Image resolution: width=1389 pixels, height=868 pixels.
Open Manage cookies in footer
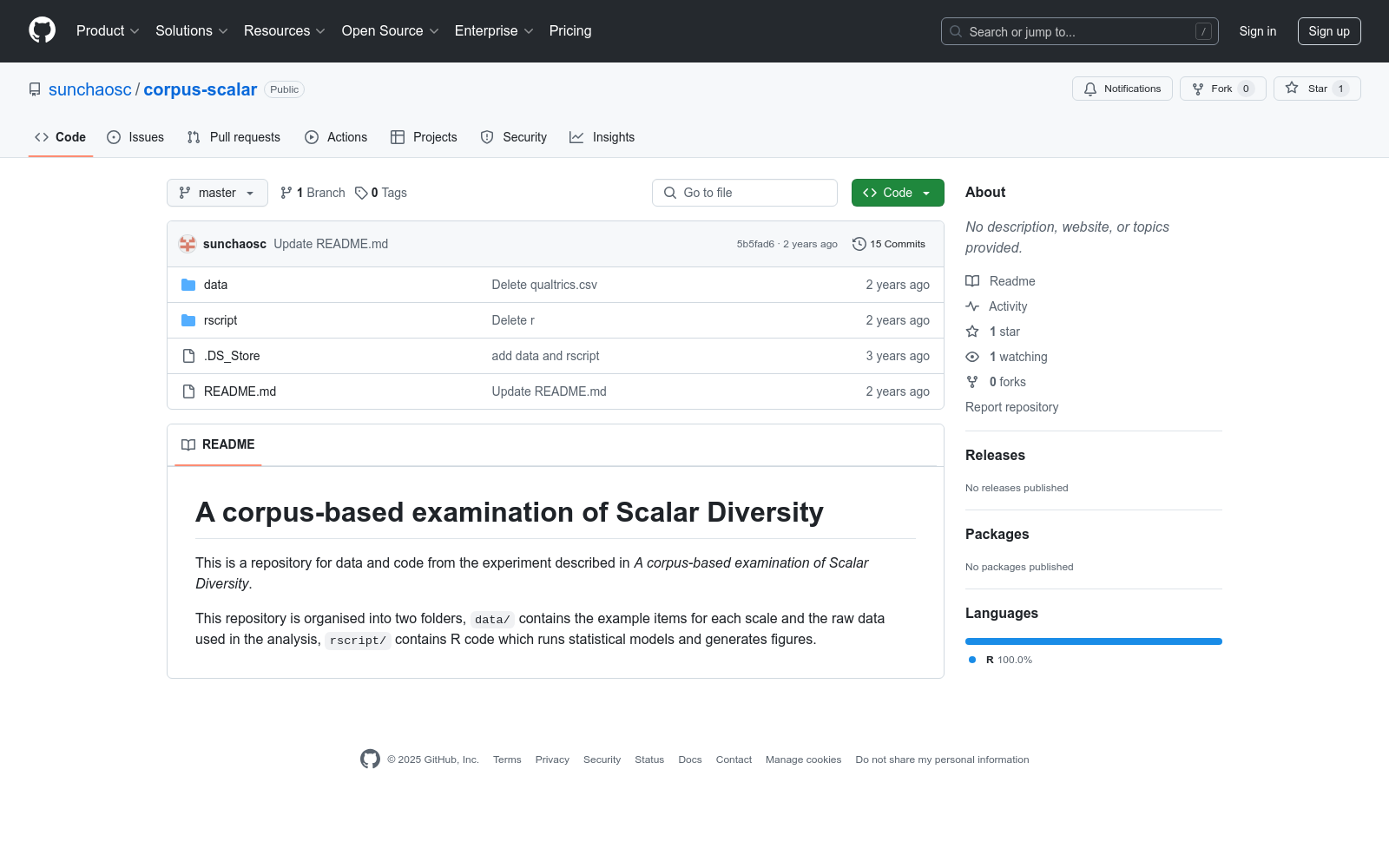(804, 759)
